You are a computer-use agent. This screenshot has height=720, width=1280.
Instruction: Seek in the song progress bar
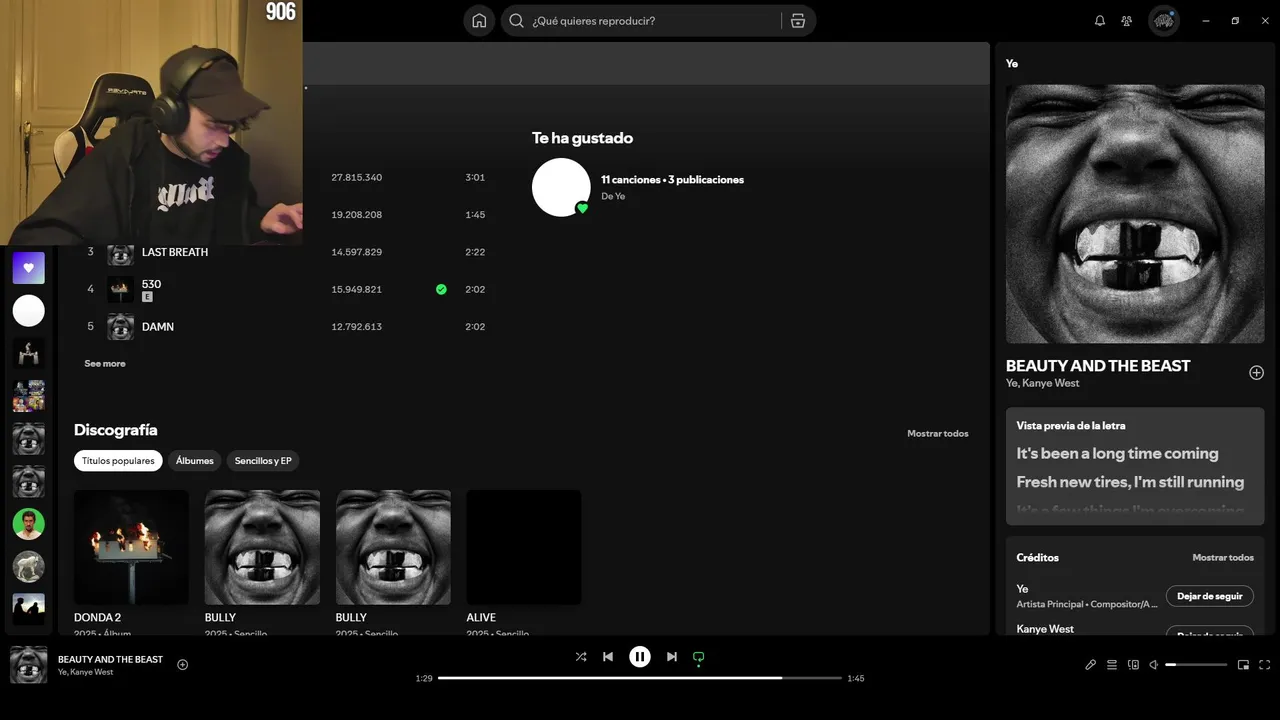(640, 678)
